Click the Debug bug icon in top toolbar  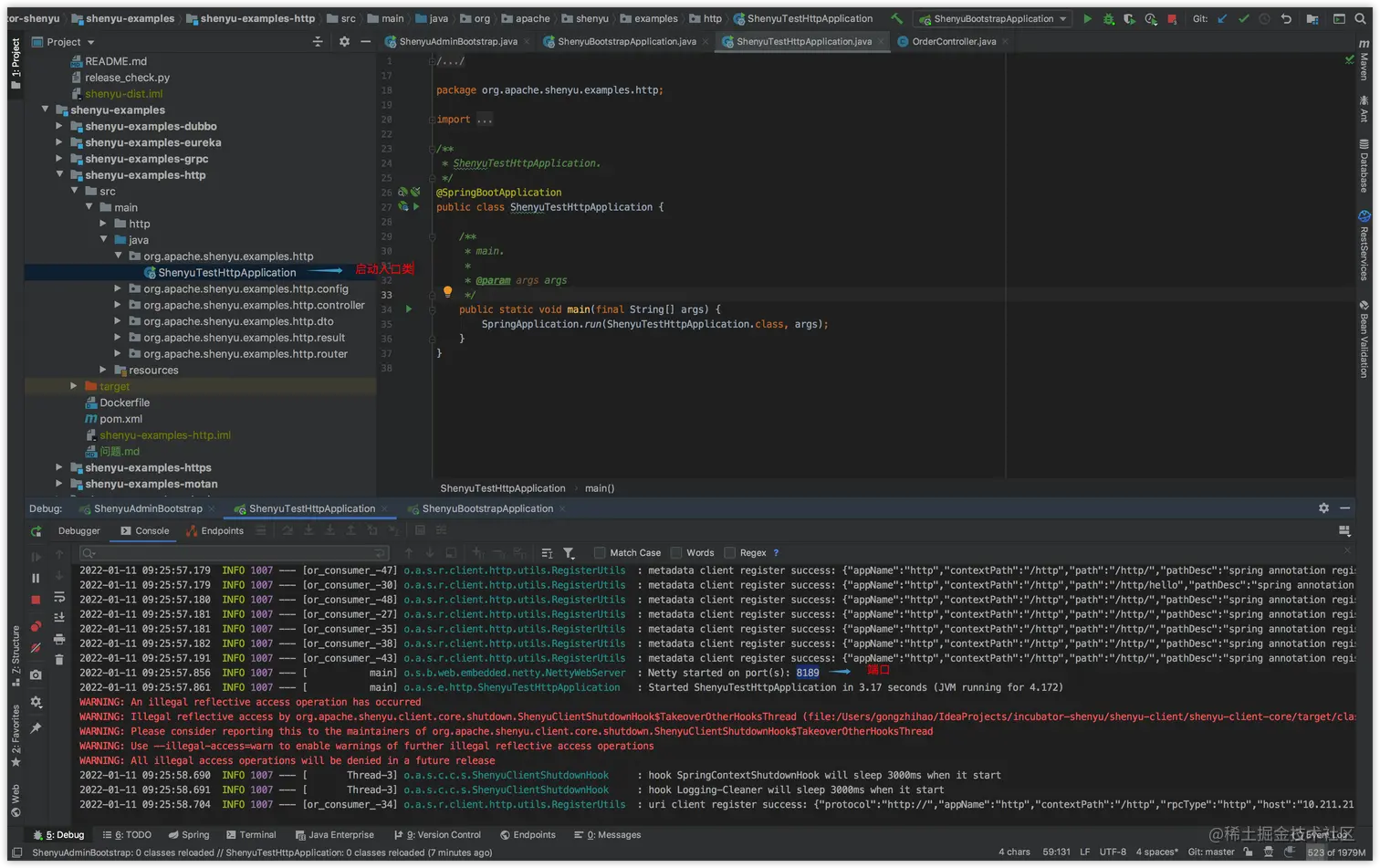(1108, 18)
